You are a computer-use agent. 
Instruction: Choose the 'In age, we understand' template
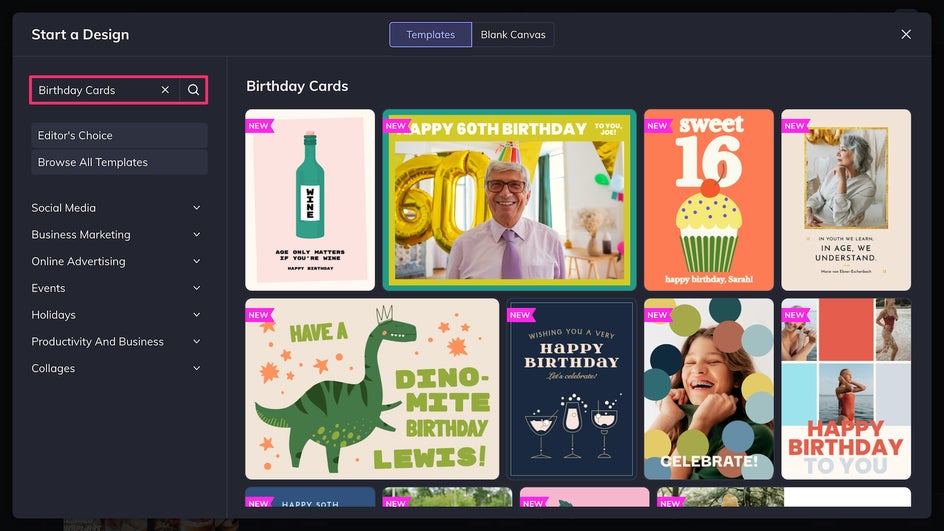click(846, 200)
